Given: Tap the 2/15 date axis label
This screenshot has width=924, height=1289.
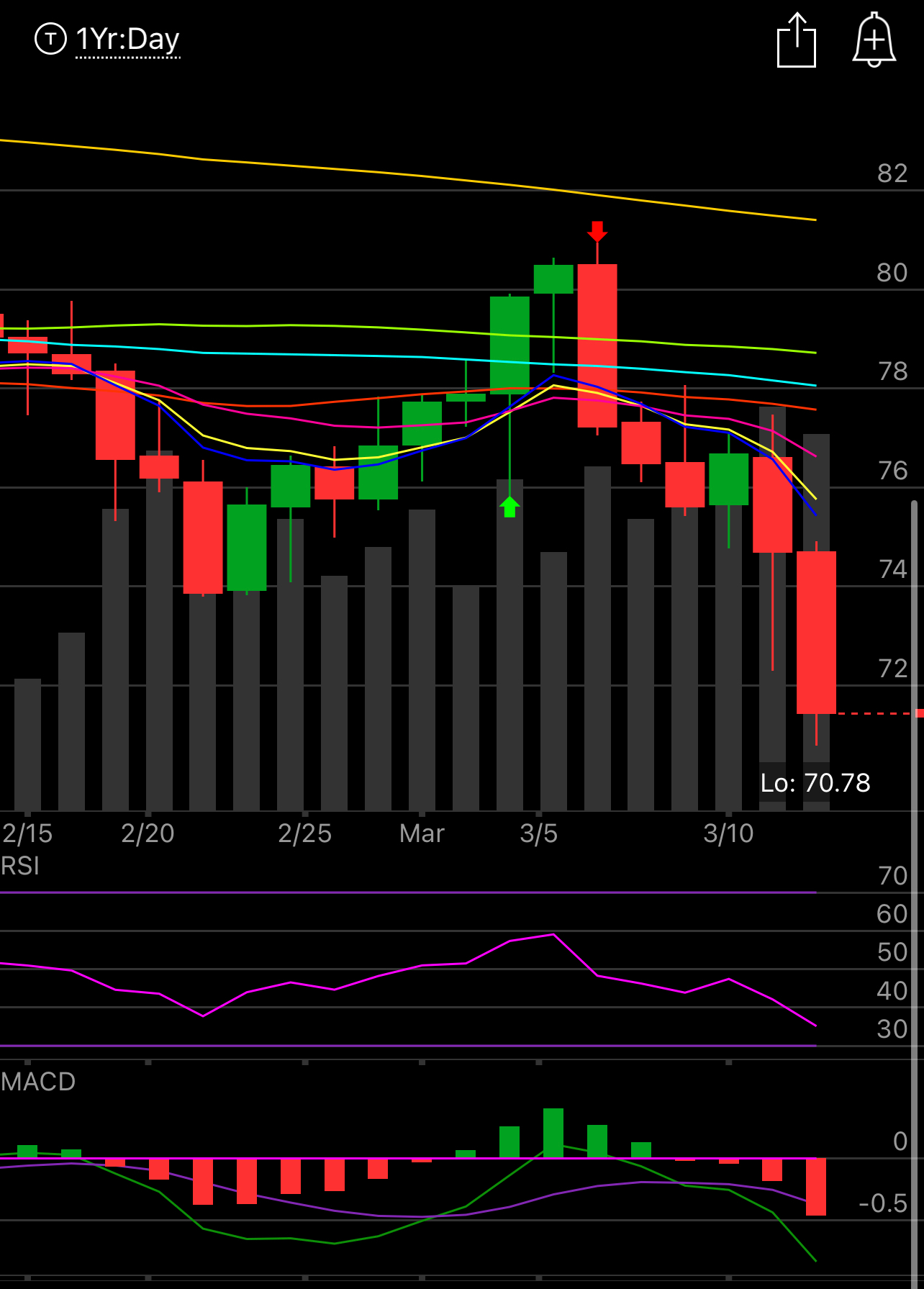Looking at the screenshot, I should (x=27, y=833).
